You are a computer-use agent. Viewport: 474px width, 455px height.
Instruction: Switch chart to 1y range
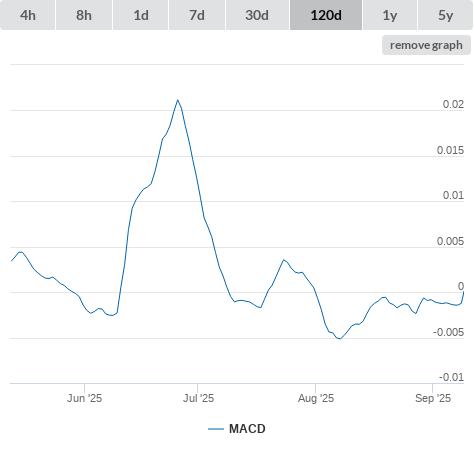tap(390, 15)
